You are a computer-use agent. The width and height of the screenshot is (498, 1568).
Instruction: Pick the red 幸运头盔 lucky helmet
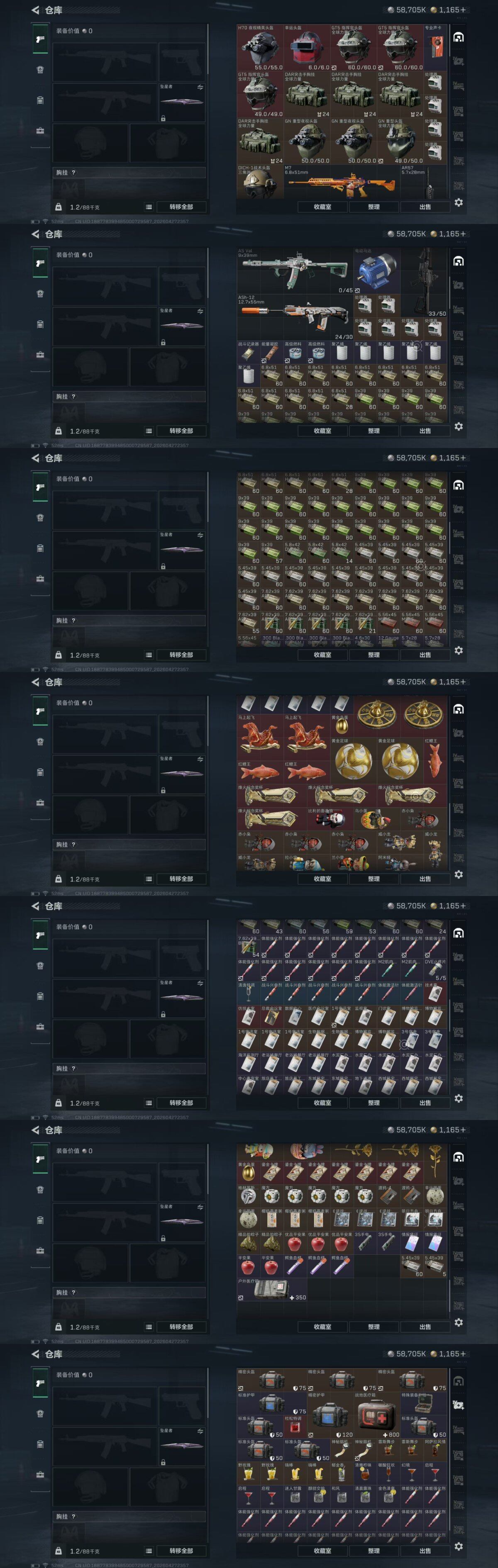[307, 48]
